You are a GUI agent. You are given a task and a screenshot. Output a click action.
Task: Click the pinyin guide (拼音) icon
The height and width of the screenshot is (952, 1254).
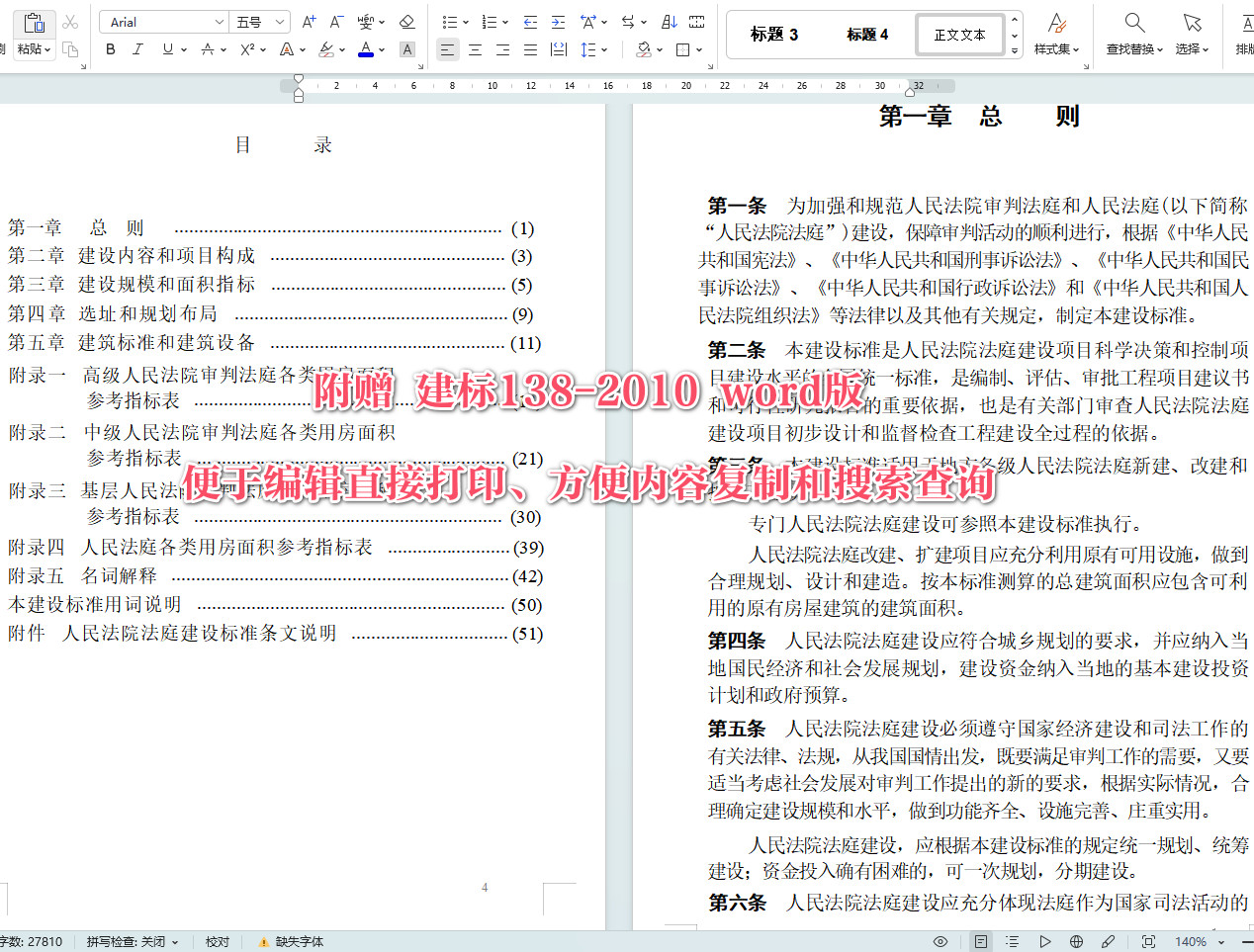click(366, 21)
